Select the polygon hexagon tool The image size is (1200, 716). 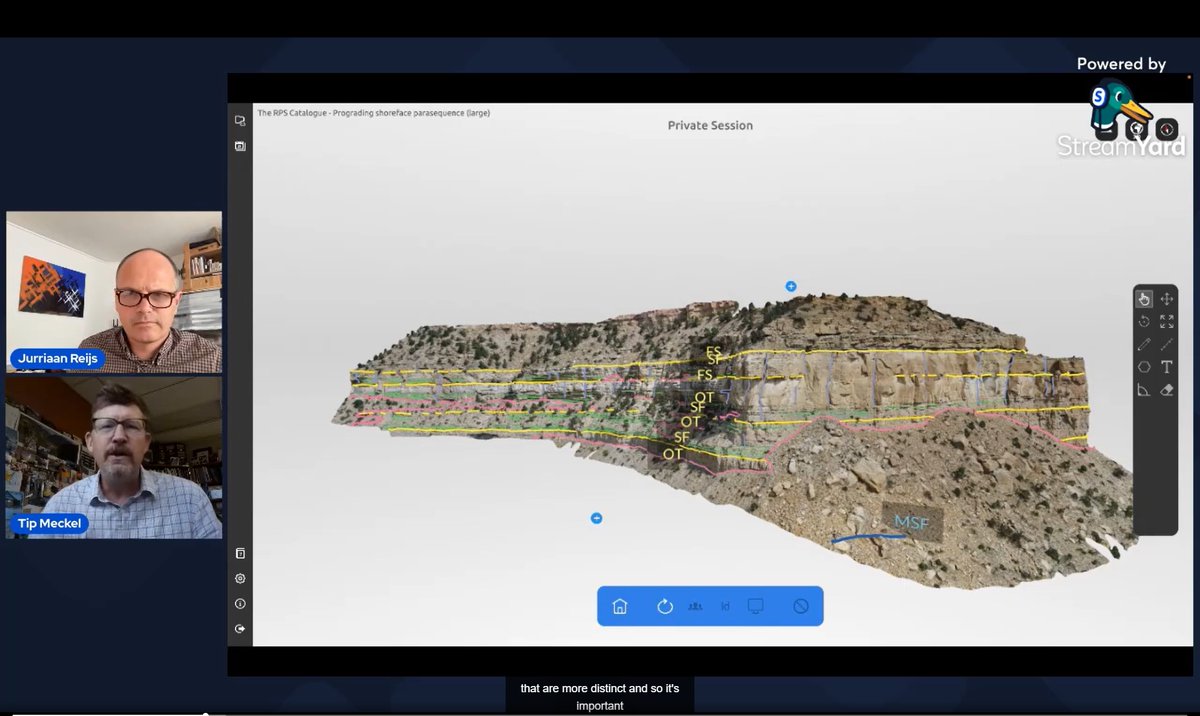point(1144,367)
